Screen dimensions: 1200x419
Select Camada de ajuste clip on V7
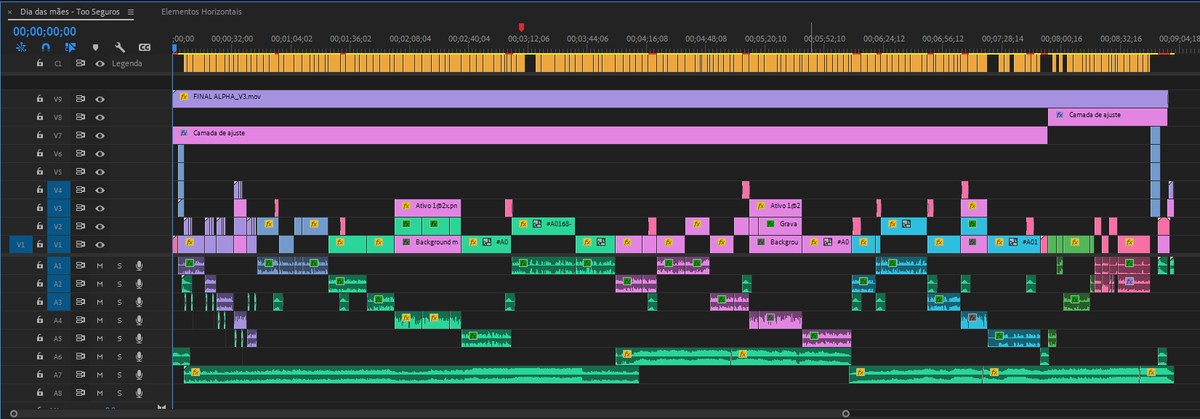click(610, 134)
